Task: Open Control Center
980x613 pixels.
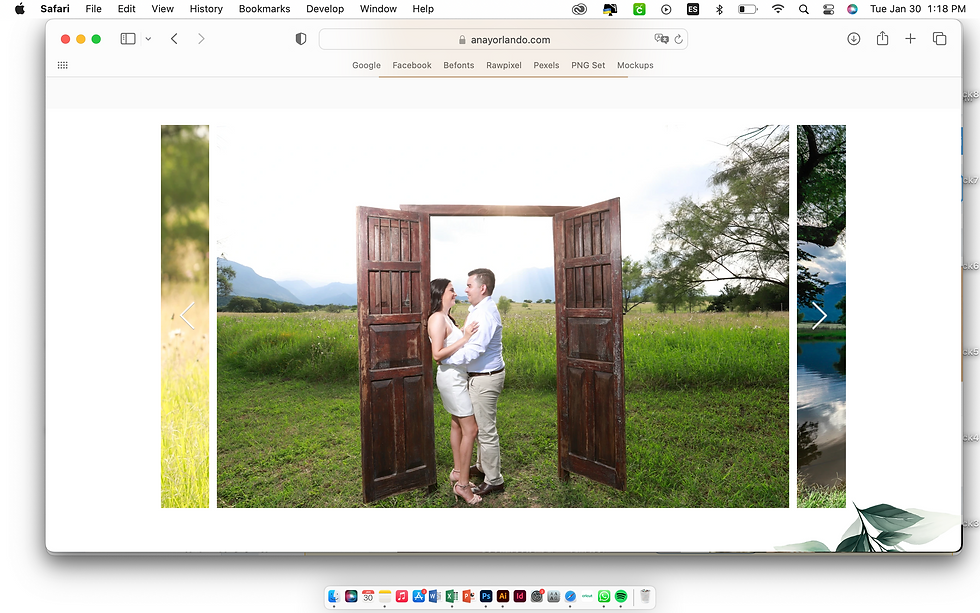Action: tap(829, 9)
